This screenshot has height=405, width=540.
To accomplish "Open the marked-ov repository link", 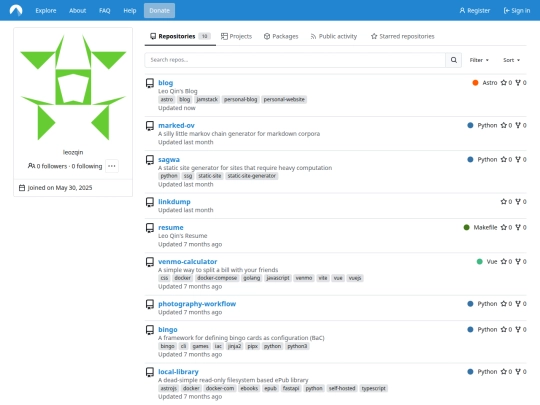I will click(176, 125).
